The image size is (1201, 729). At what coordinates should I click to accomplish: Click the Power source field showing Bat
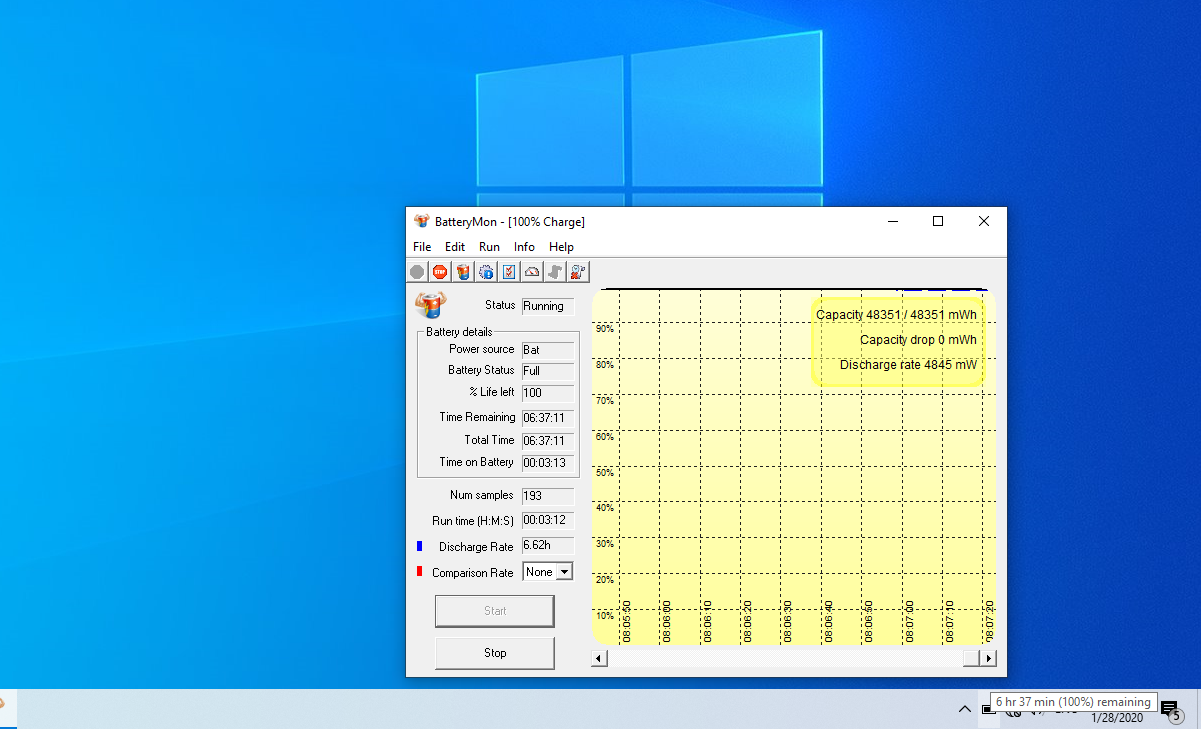pos(548,350)
